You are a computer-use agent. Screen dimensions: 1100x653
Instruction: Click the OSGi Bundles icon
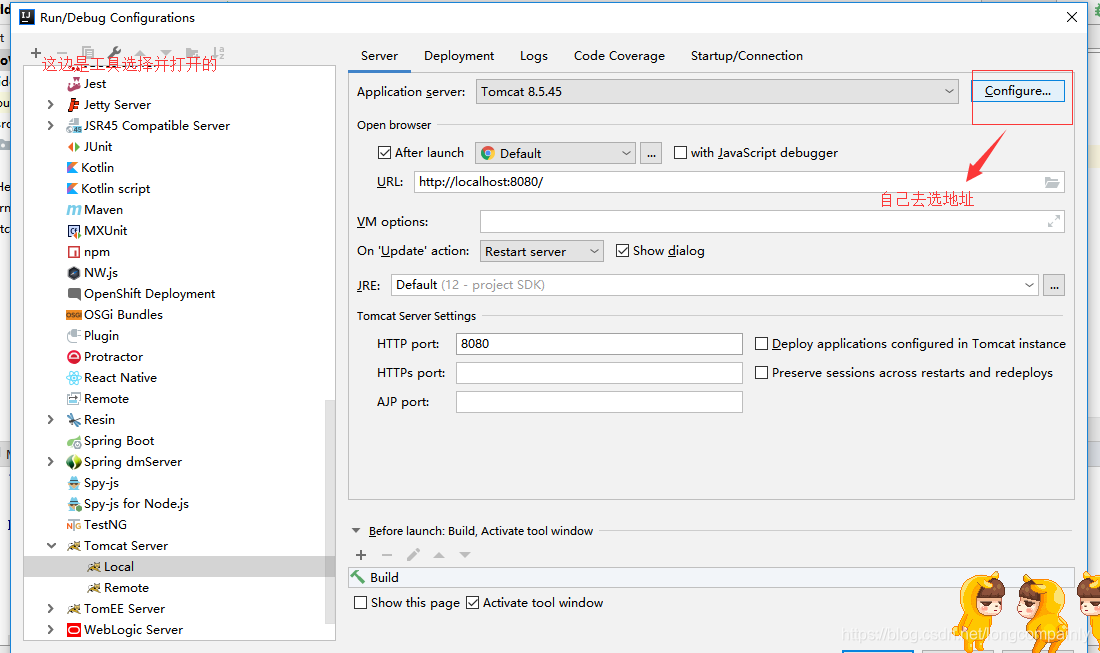(x=74, y=315)
